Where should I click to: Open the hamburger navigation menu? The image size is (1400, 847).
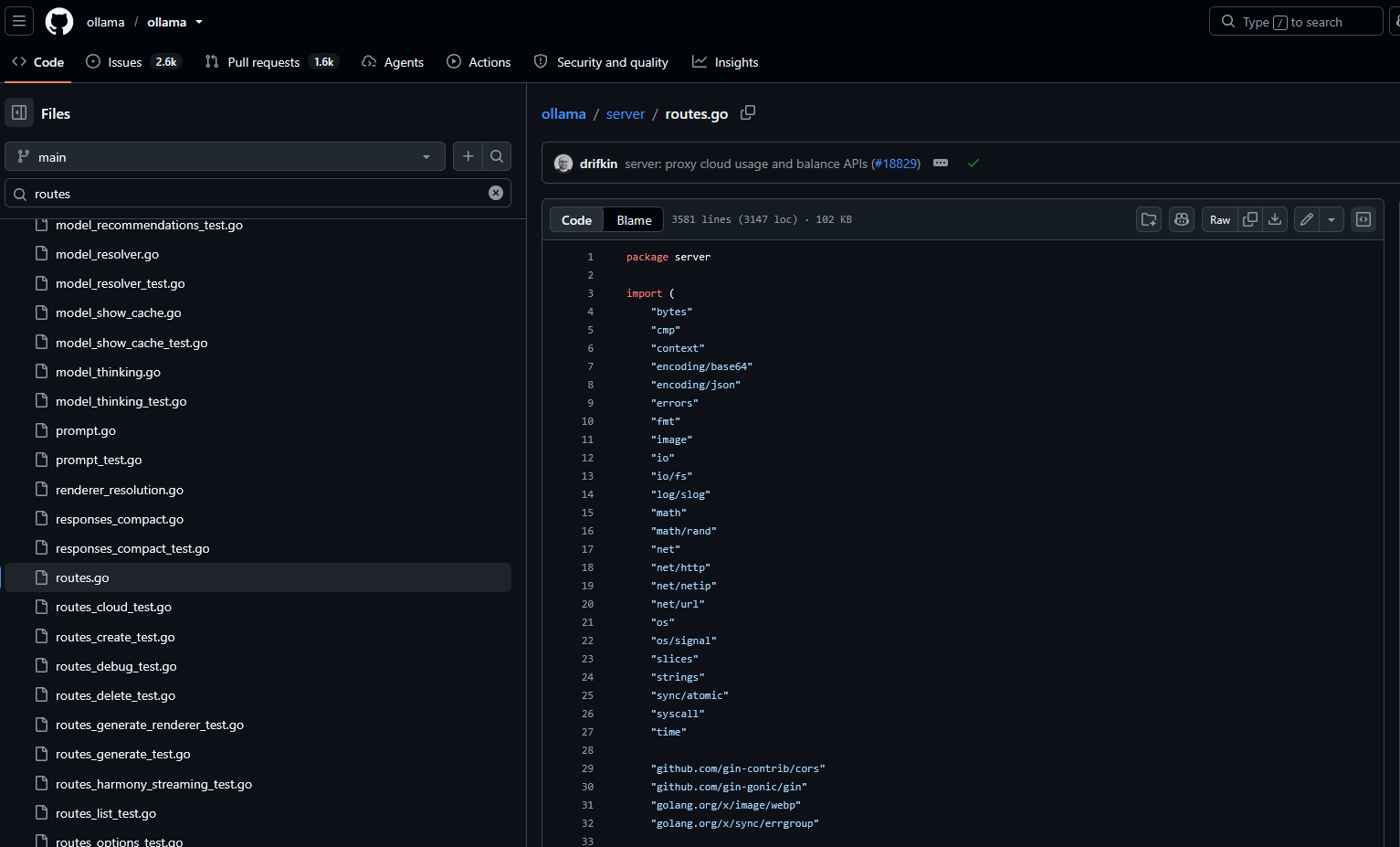coord(19,21)
